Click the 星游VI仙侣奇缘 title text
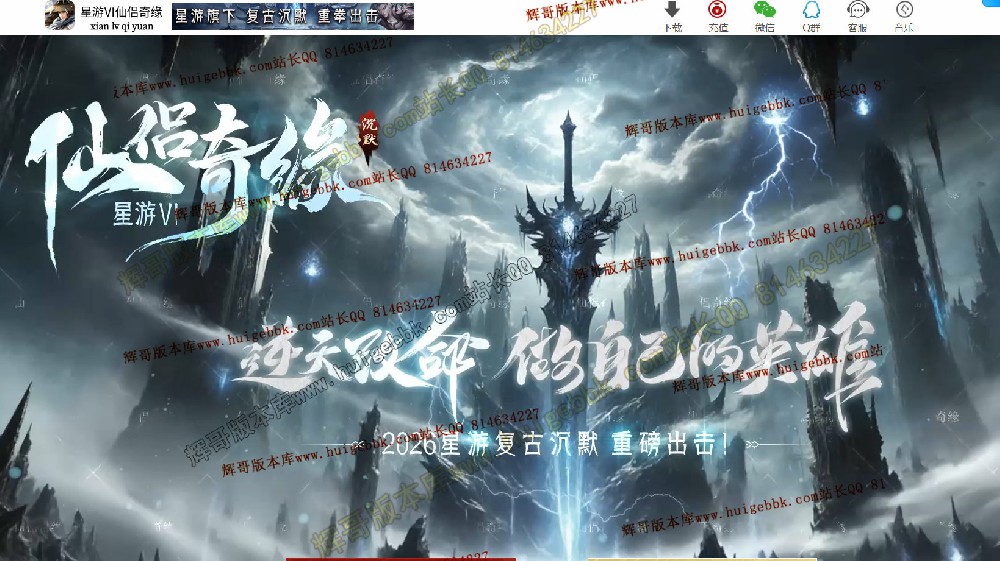1000x561 pixels. pyautogui.click(x=120, y=11)
